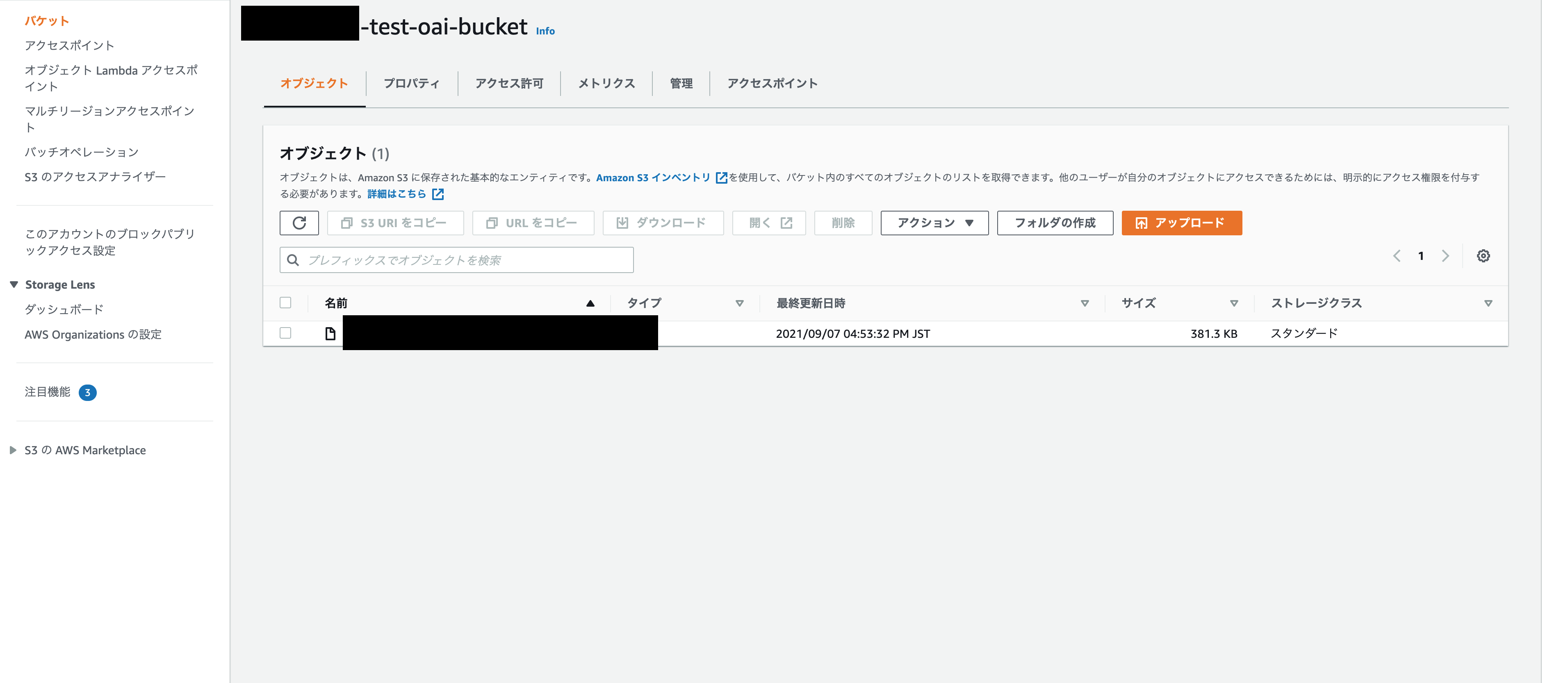Switch to the アクセス許可 tab

[509, 83]
